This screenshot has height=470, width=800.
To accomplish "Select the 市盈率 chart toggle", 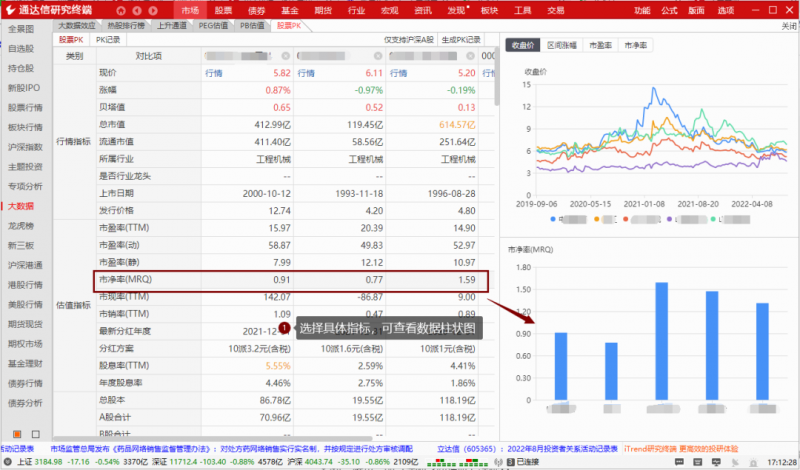I will click(601, 45).
